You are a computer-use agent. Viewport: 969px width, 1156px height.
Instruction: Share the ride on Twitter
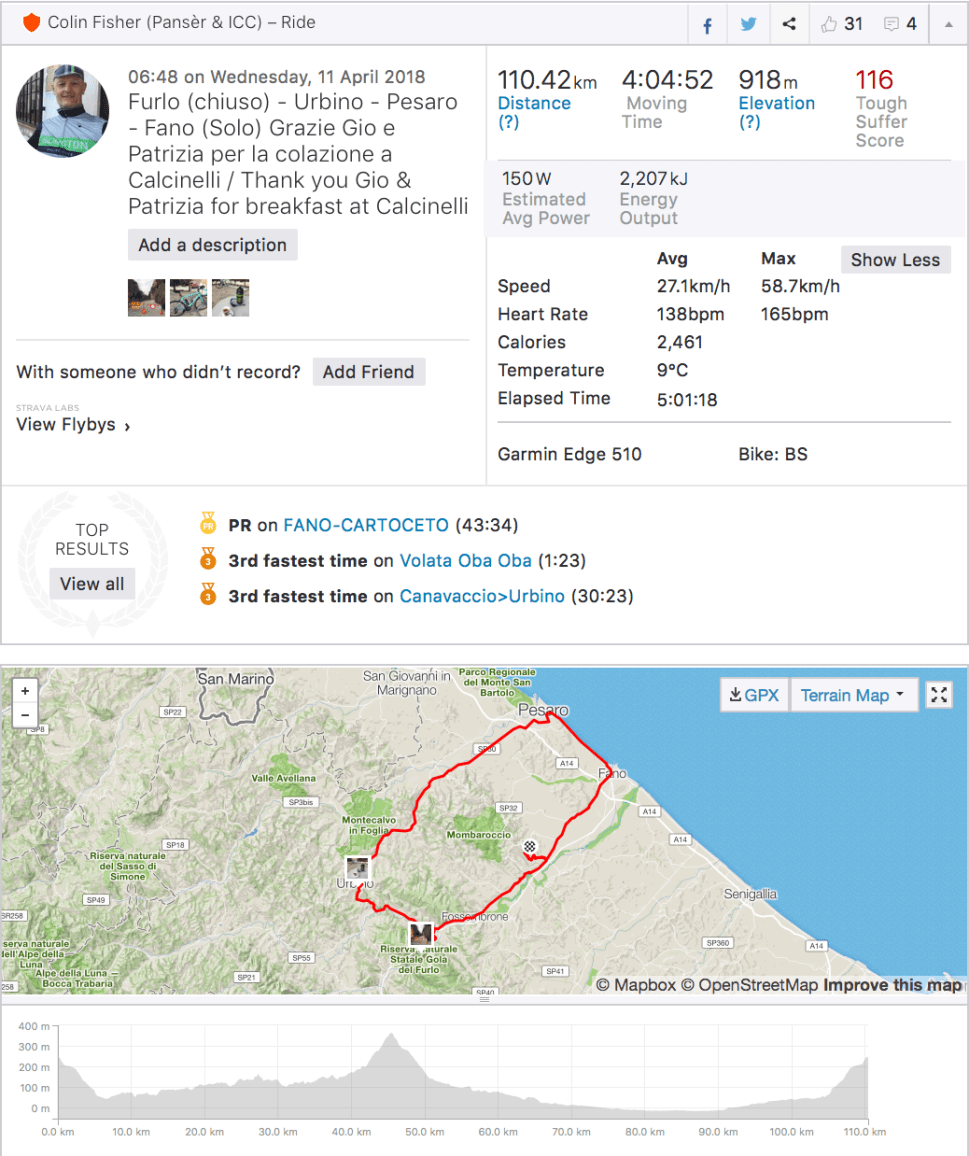tap(748, 23)
